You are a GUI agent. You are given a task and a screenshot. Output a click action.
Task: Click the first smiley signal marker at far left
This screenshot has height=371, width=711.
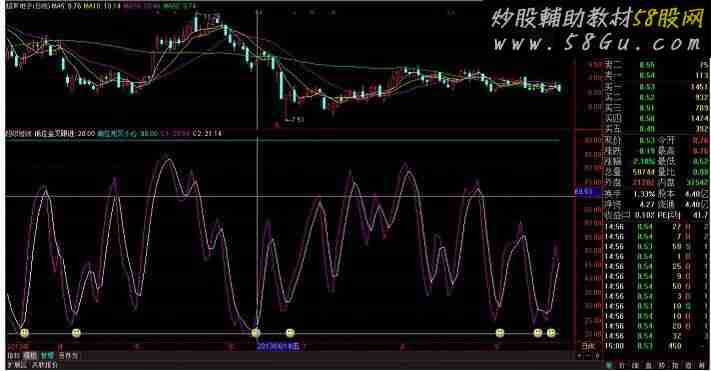pyautogui.click(x=24, y=333)
